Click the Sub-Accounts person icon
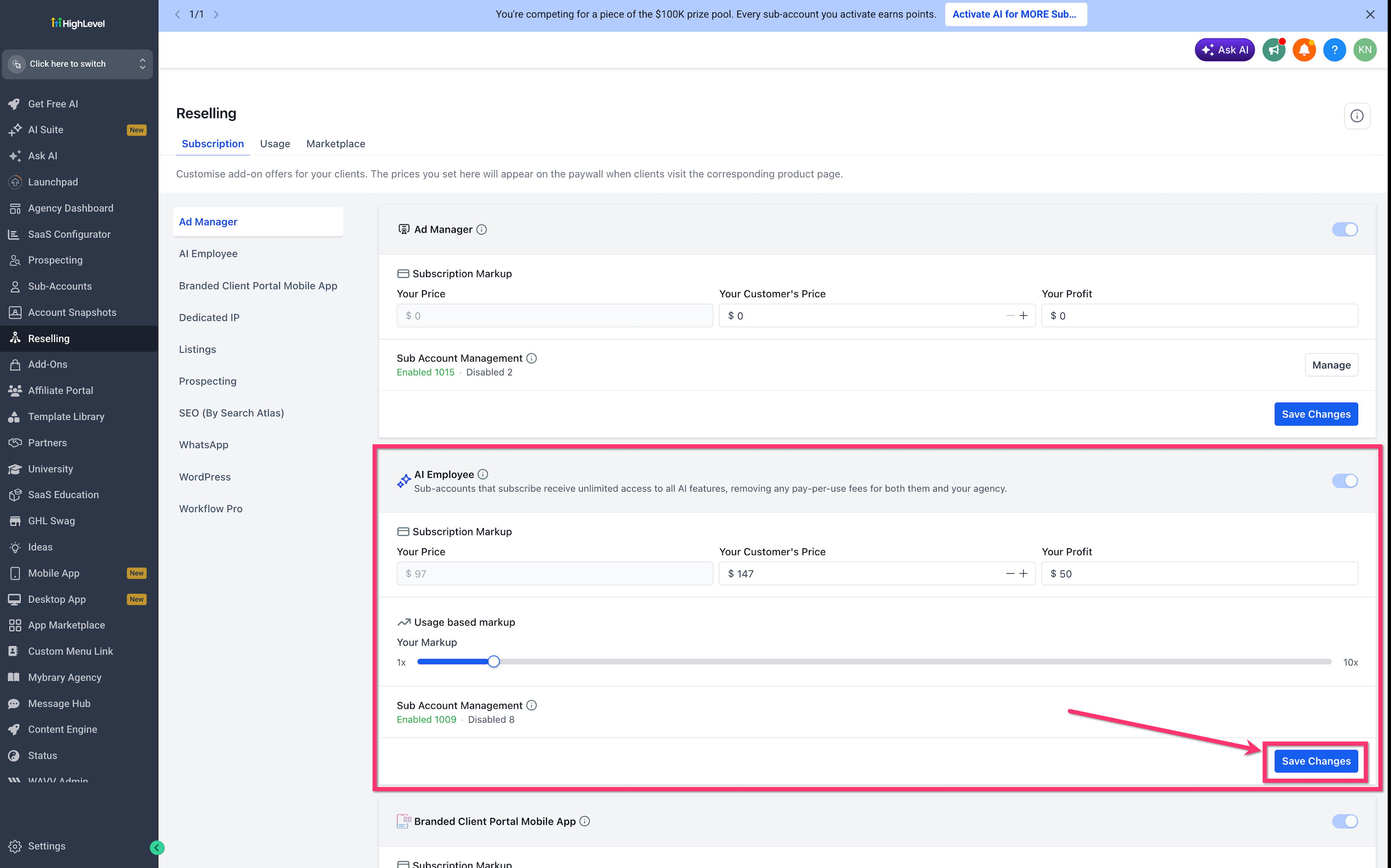 (15, 286)
